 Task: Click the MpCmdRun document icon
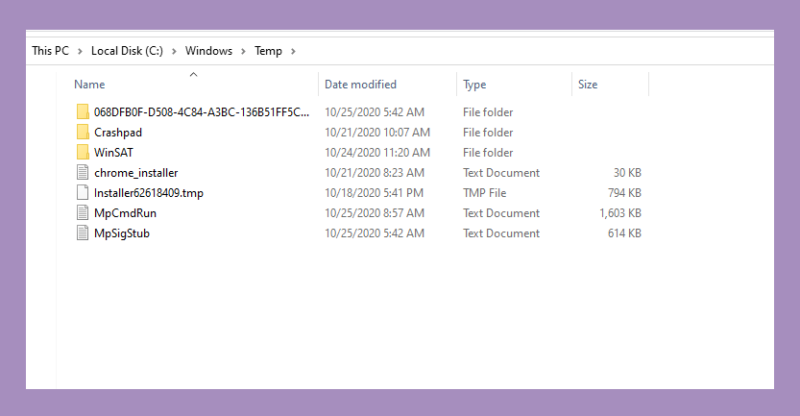pyautogui.click(x=83, y=213)
